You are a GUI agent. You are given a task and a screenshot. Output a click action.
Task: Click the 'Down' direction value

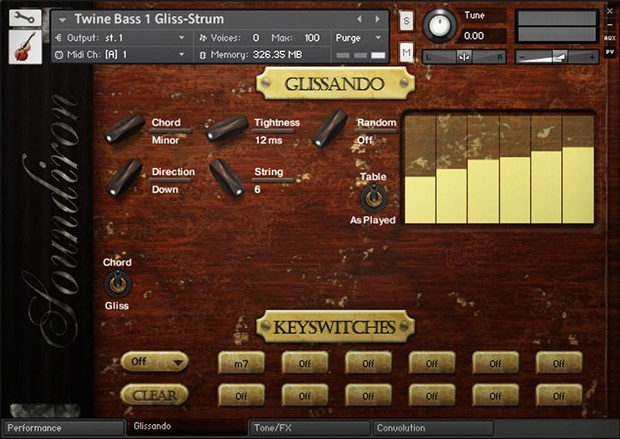[x=165, y=189]
